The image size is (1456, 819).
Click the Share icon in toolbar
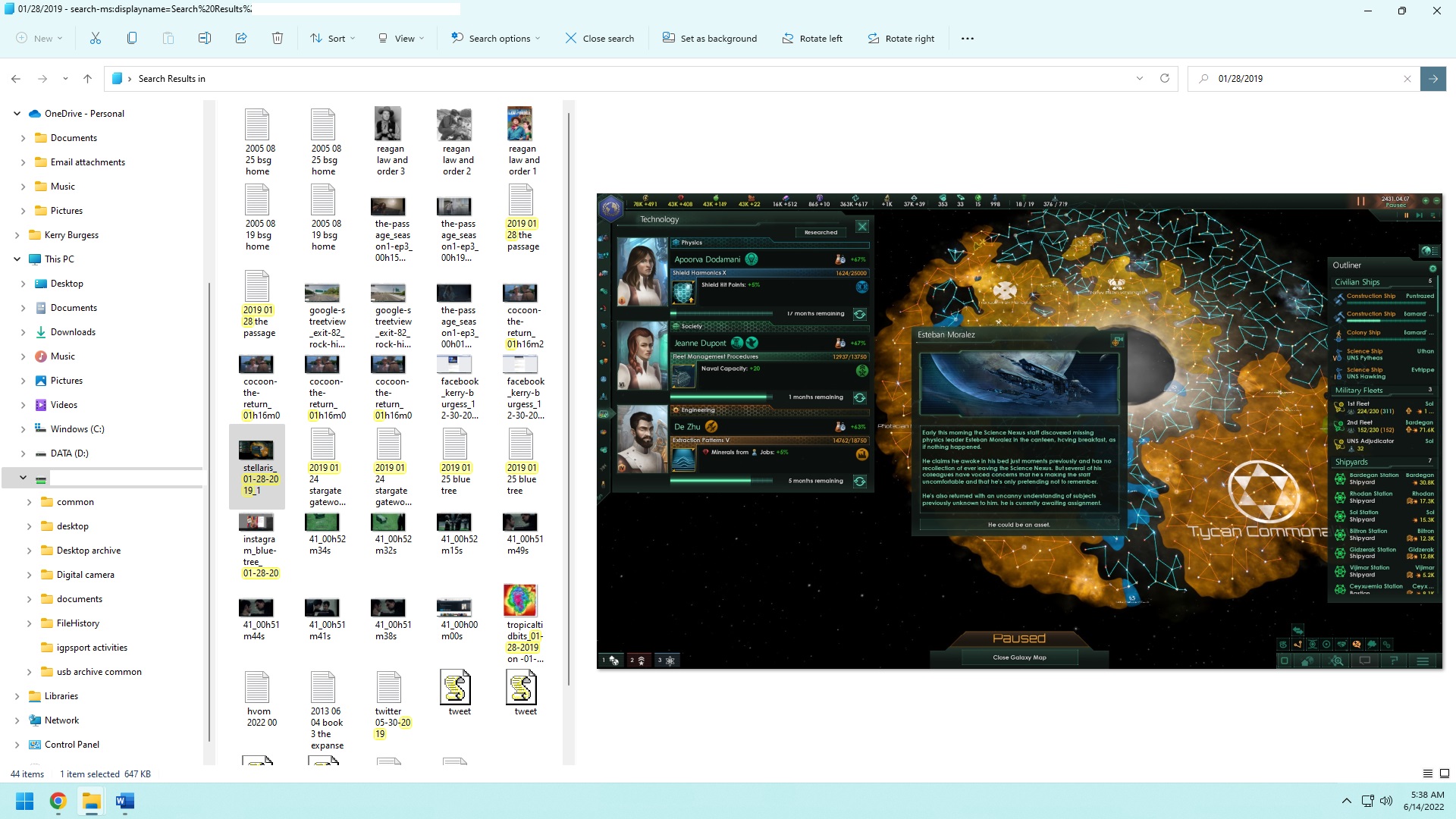coord(241,38)
